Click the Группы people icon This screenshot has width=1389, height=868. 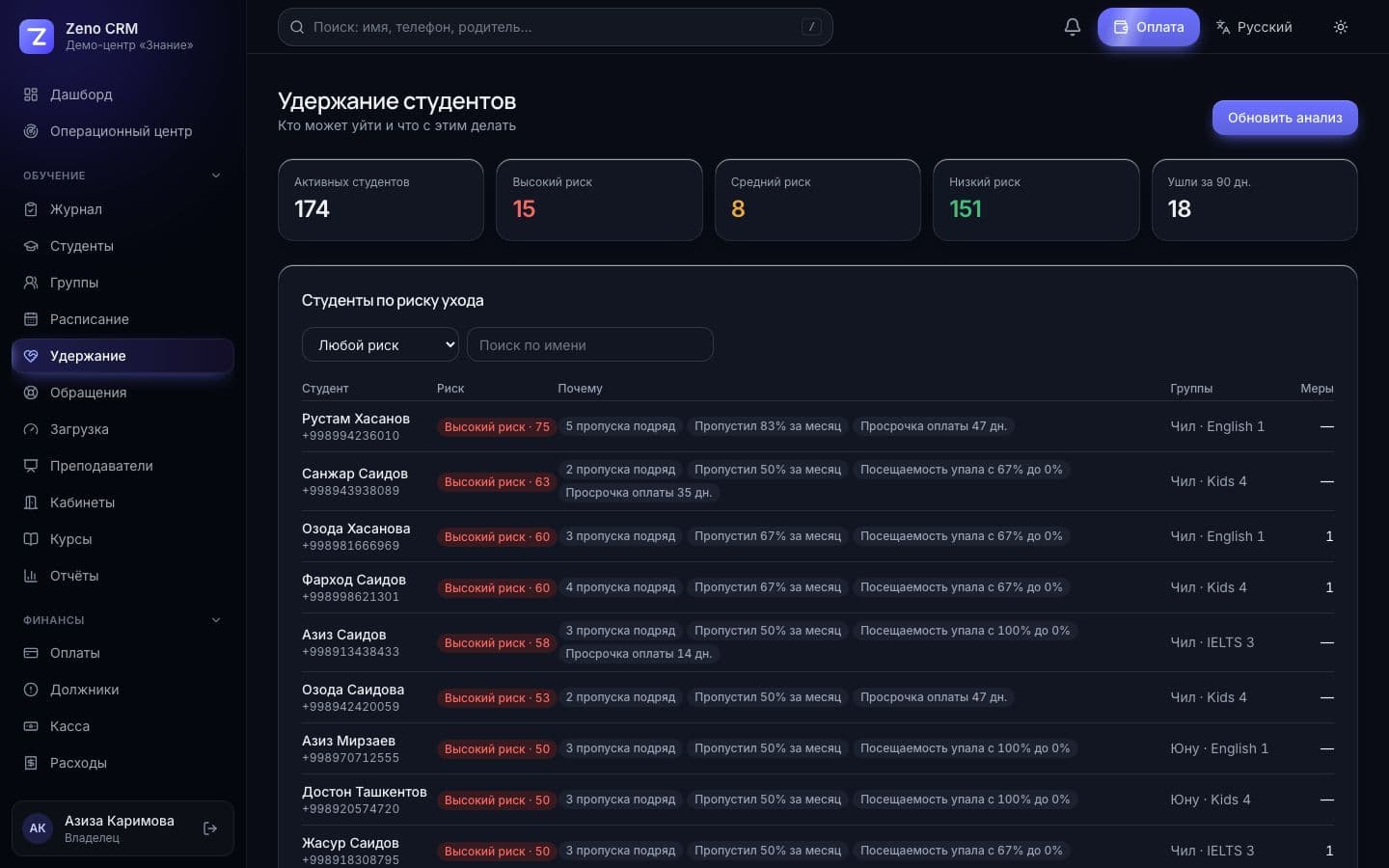31,283
